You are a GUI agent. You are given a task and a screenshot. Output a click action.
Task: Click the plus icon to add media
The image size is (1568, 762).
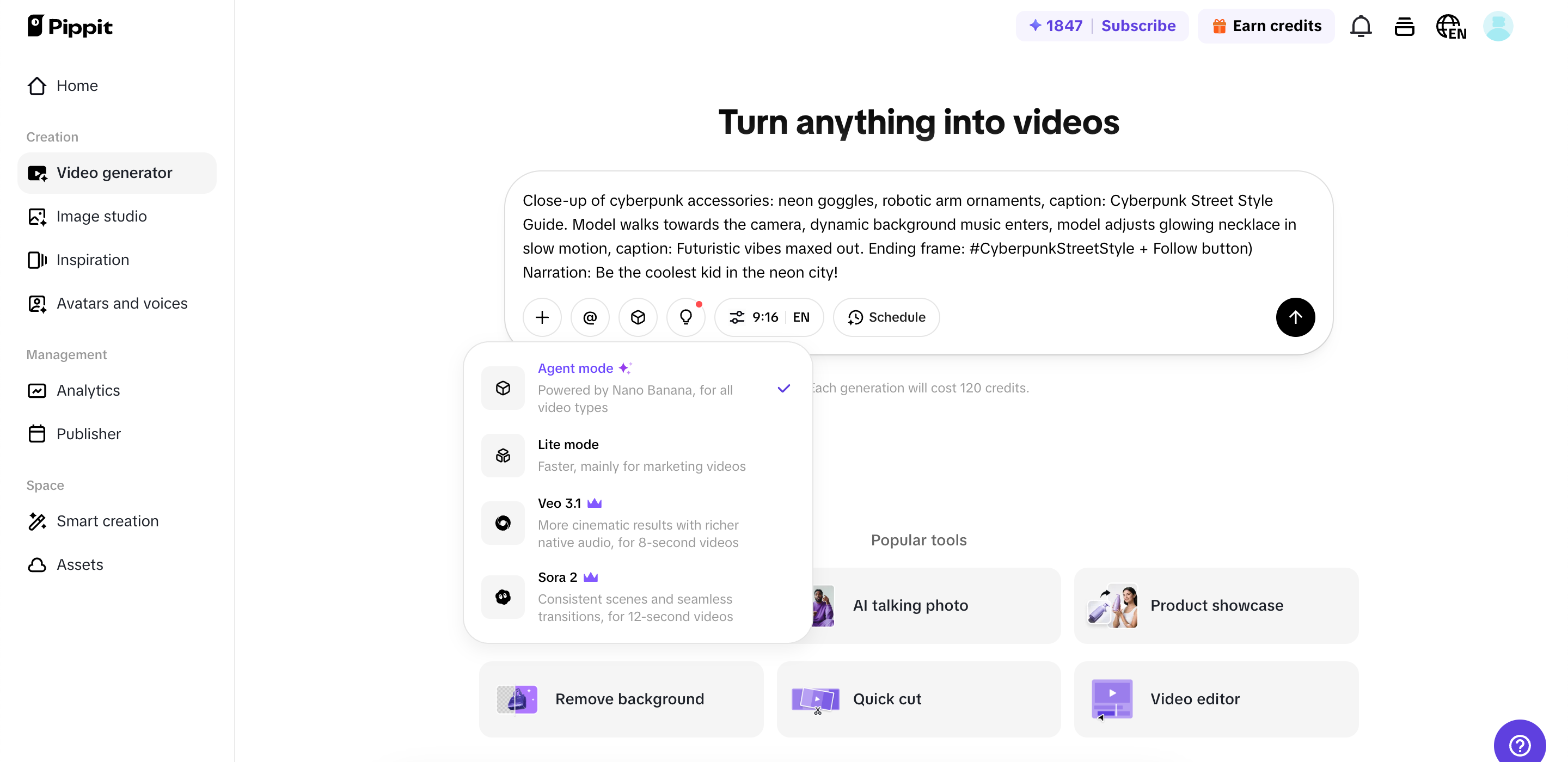[541, 317]
